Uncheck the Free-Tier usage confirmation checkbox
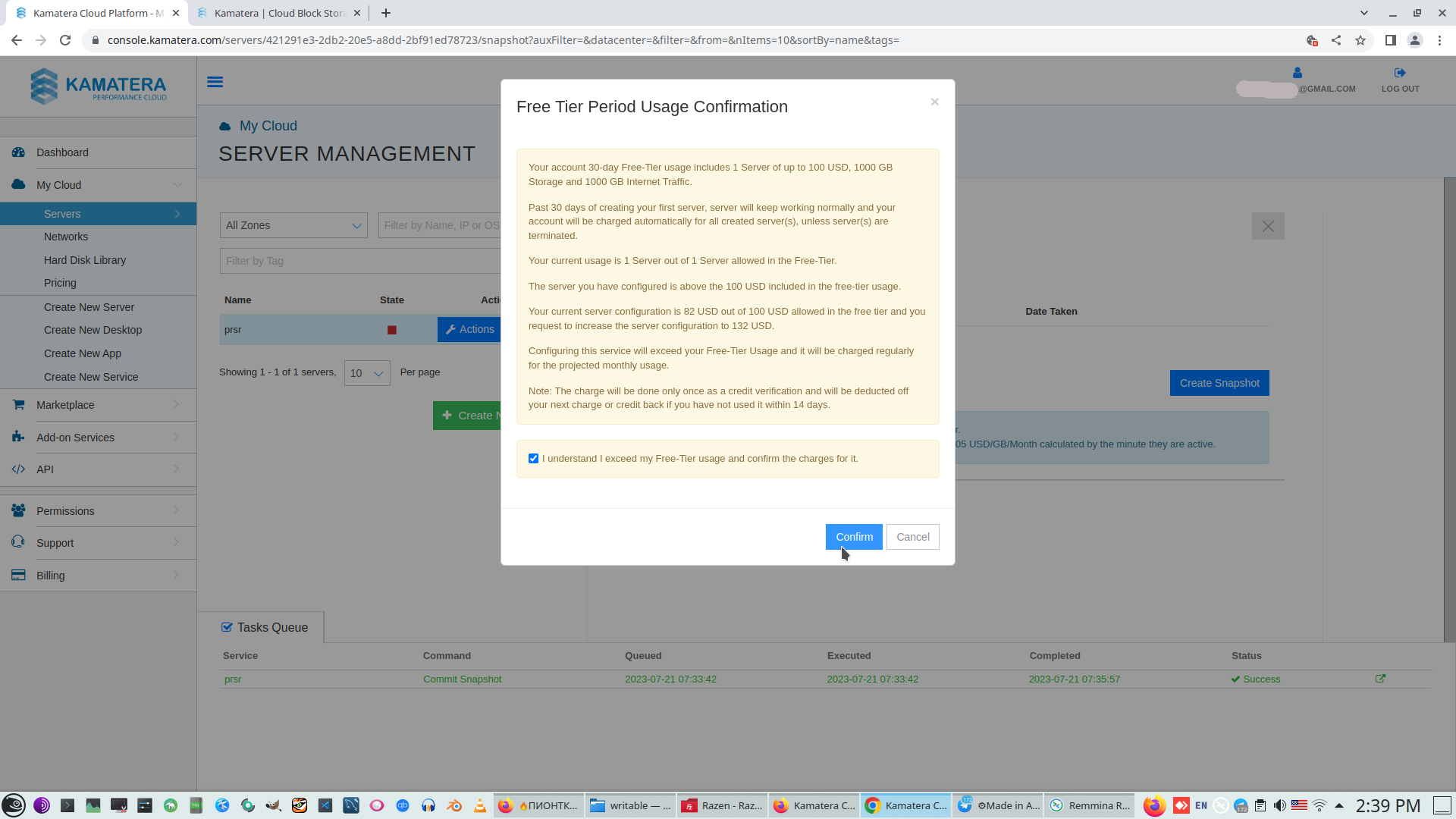This screenshot has height=819, width=1456. tap(533, 459)
